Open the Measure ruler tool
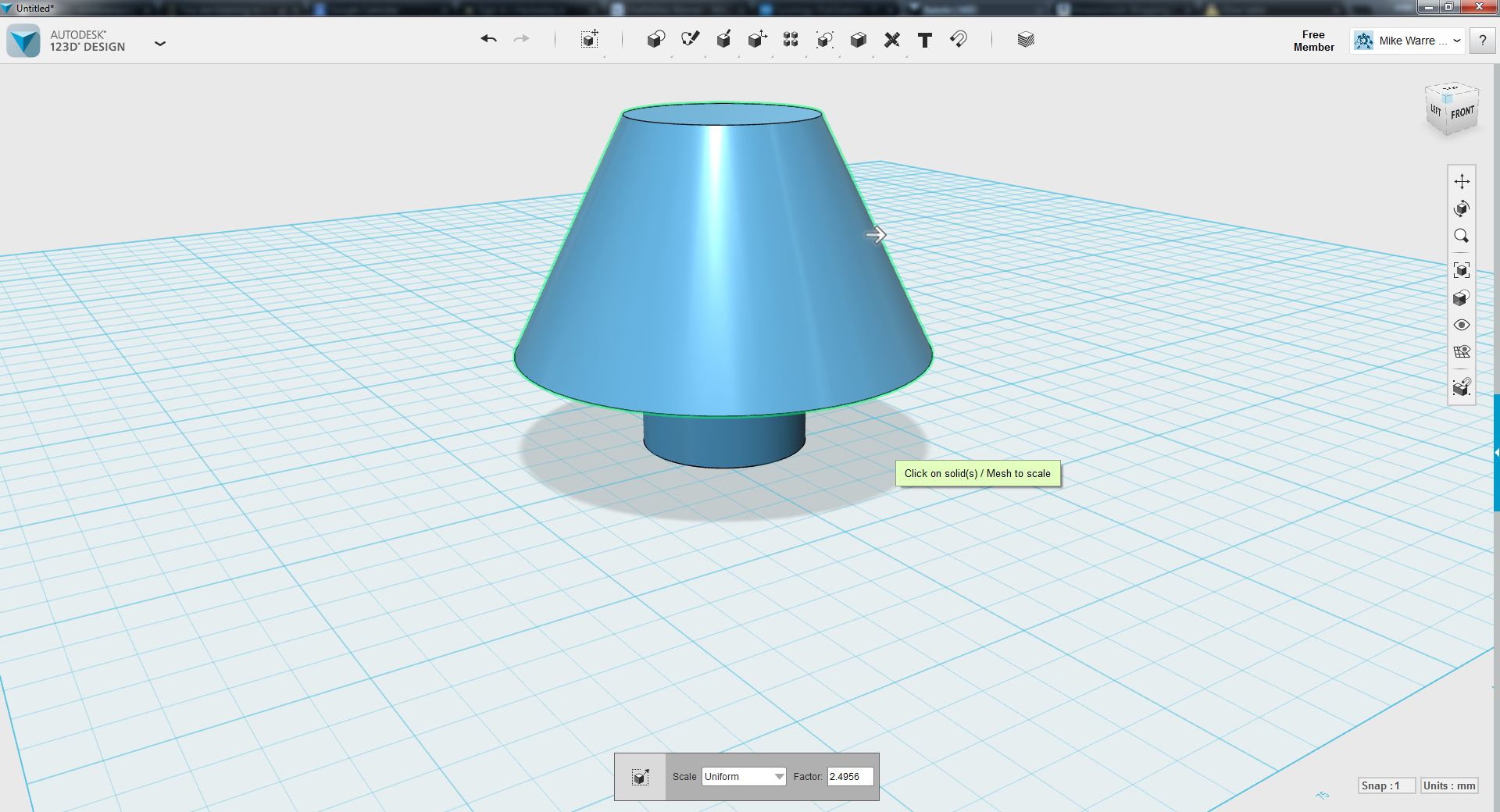 [x=891, y=39]
